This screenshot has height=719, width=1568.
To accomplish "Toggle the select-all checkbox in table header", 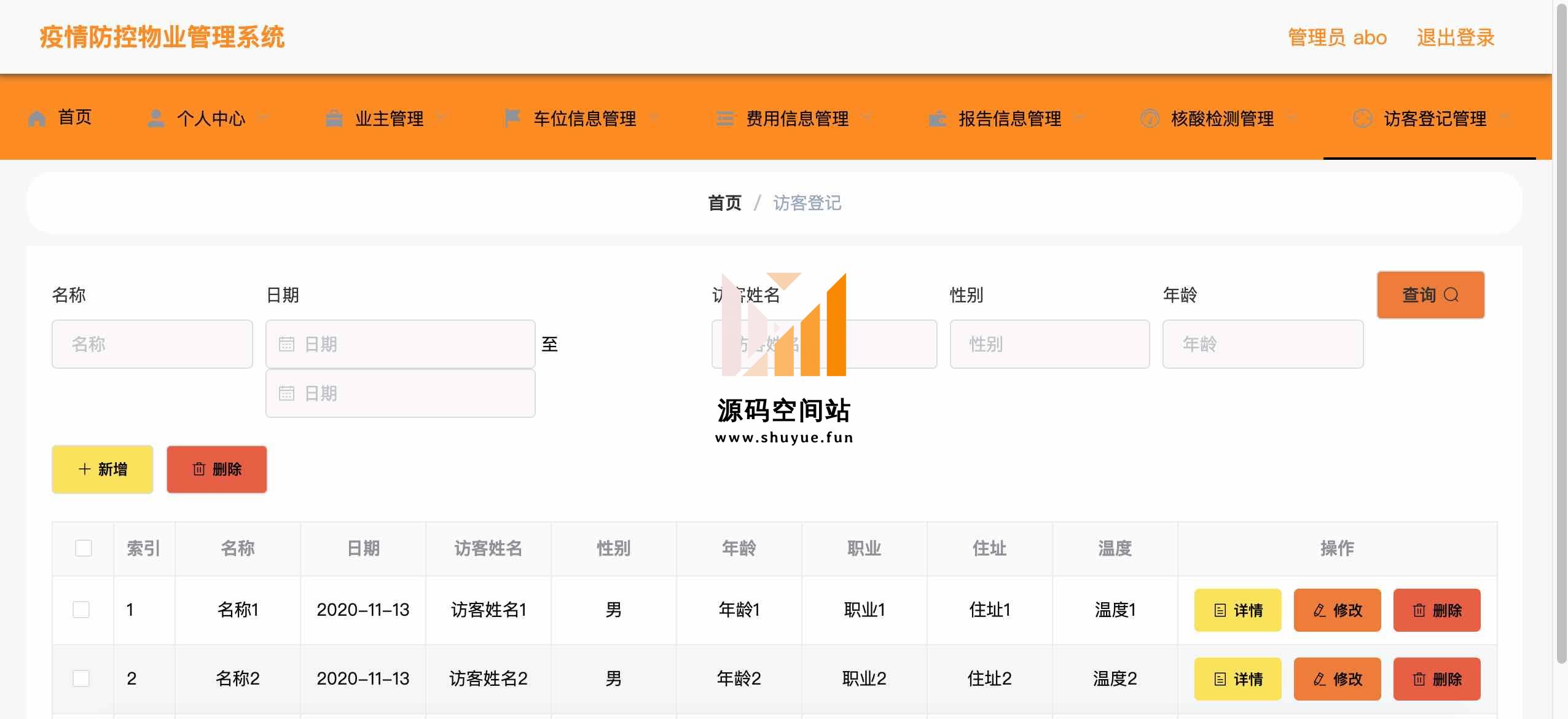I will click(84, 548).
